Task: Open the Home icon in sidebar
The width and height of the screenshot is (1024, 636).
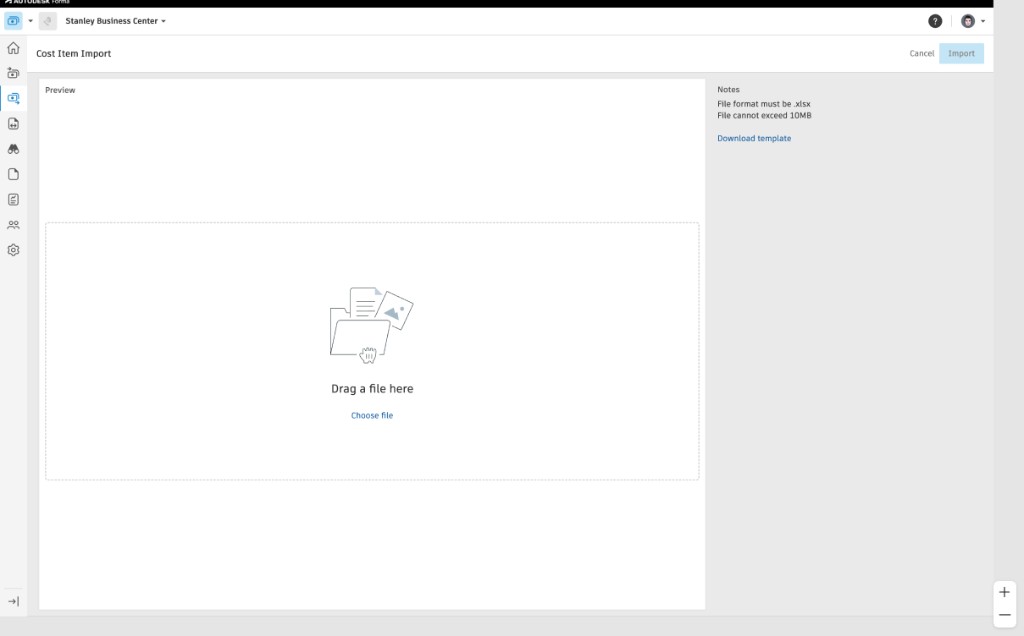Action: coord(13,48)
